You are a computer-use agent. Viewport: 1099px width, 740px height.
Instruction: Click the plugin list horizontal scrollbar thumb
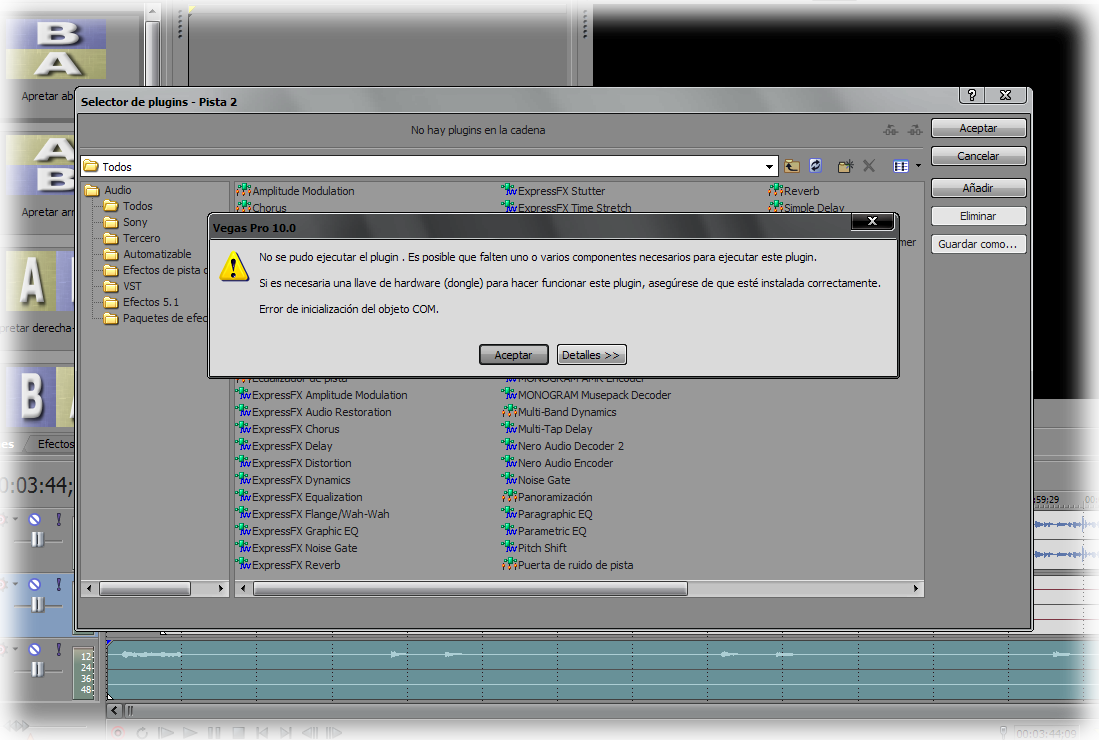coord(470,589)
